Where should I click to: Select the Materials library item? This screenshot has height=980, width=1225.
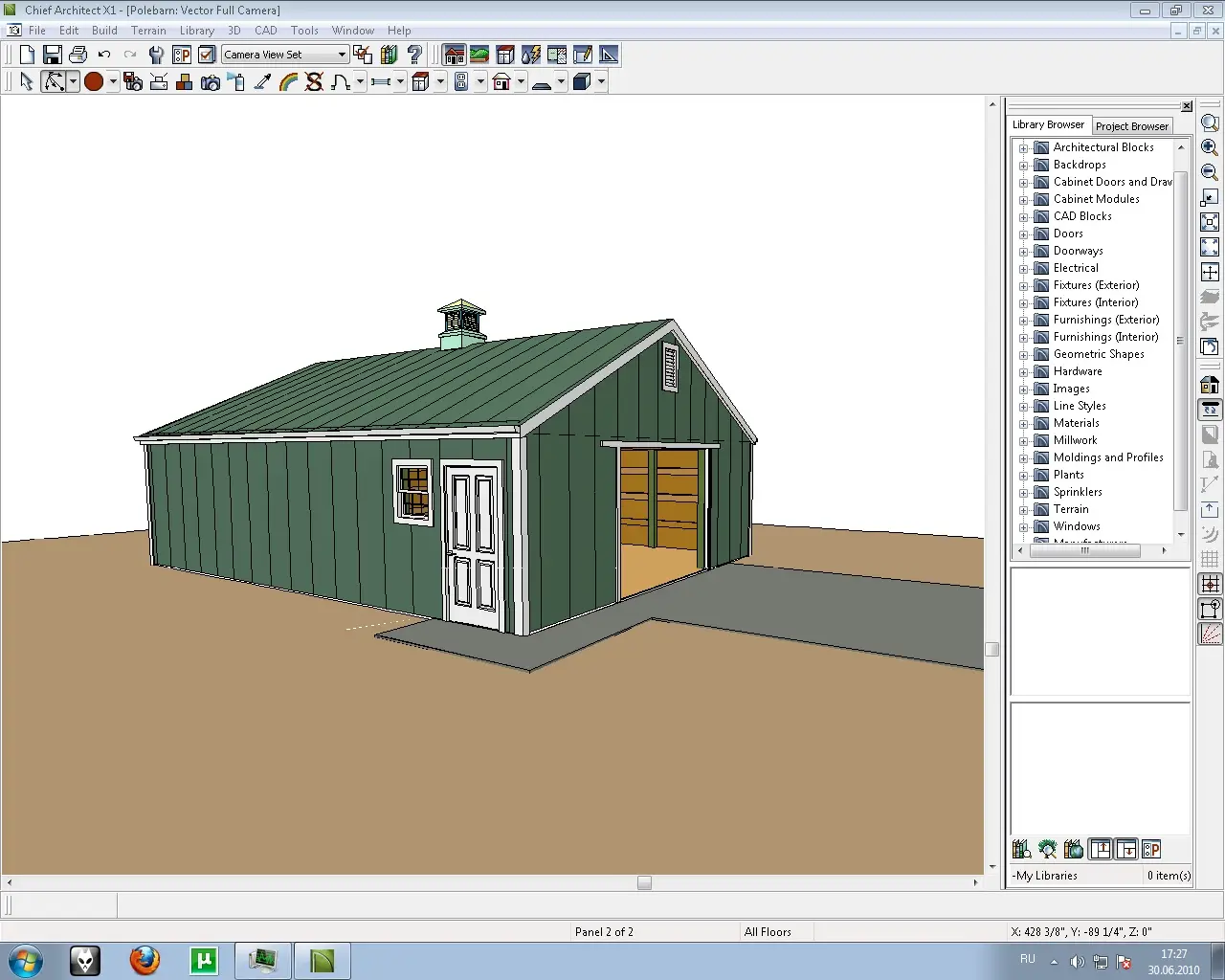(1076, 423)
